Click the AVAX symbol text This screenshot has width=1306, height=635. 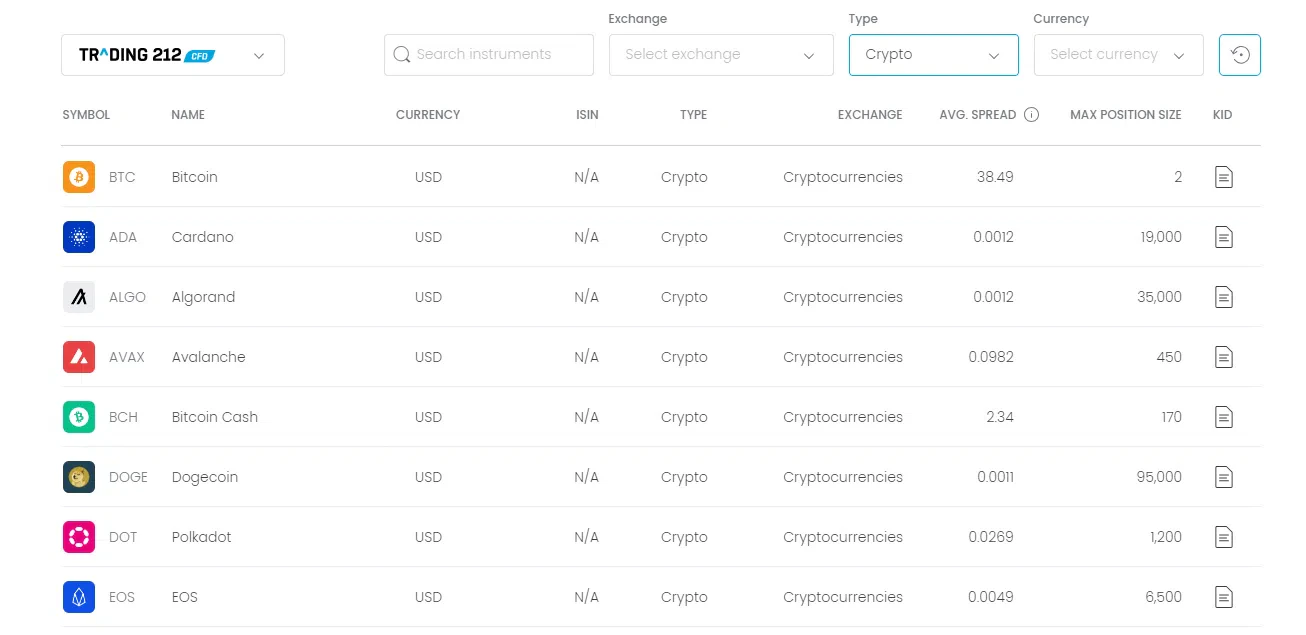pos(127,357)
